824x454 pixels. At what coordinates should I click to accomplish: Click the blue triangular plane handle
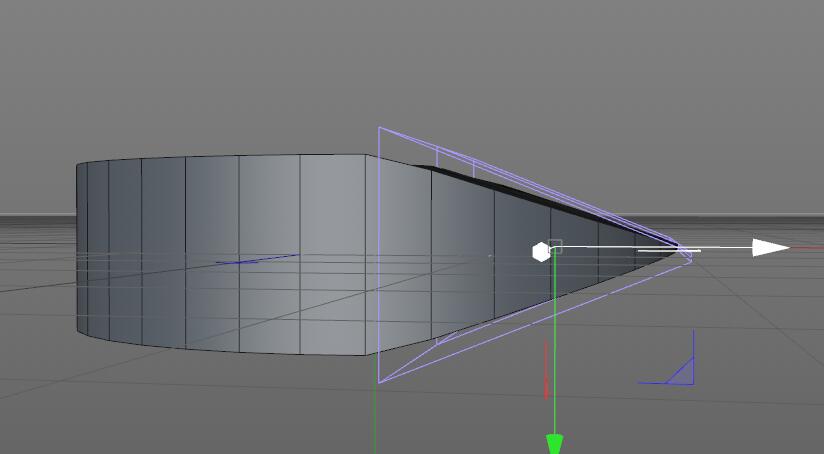point(680,371)
